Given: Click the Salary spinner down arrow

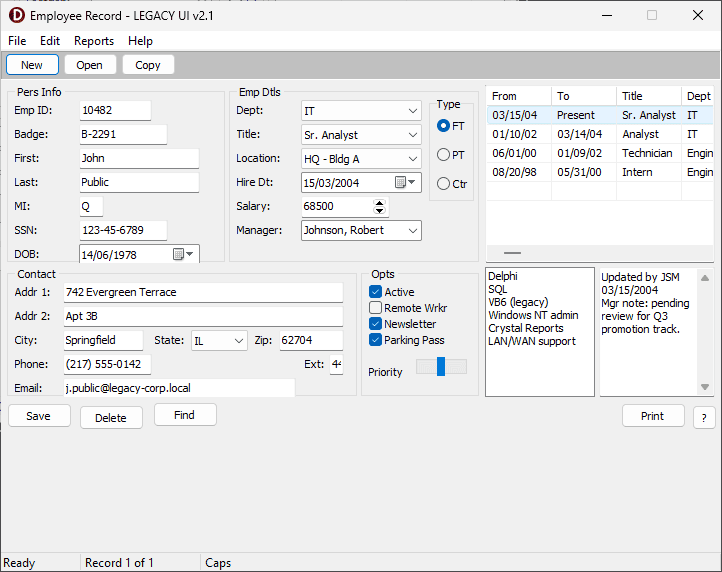Looking at the screenshot, I should [x=379, y=211].
